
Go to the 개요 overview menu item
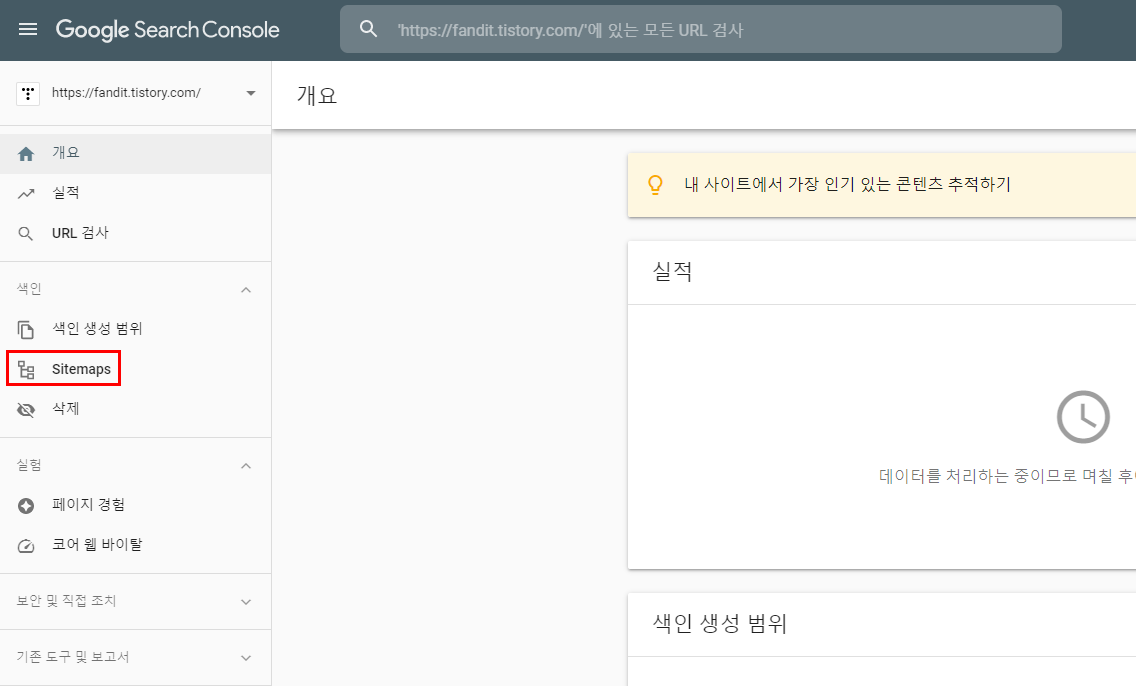(x=135, y=153)
